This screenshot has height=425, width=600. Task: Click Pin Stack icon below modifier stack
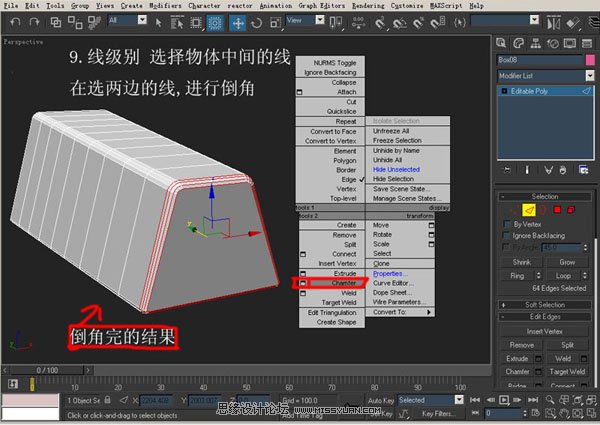coord(507,170)
